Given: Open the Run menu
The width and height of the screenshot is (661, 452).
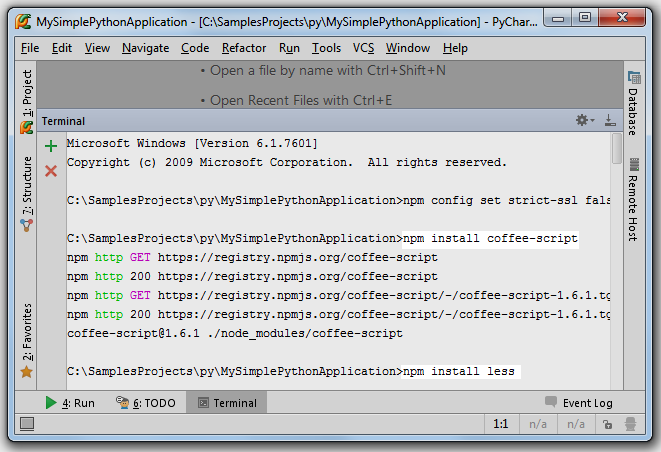Looking at the screenshot, I should (x=289, y=48).
